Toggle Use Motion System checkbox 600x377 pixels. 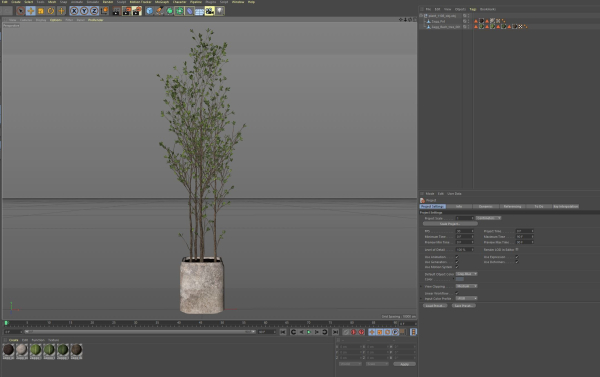457,267
